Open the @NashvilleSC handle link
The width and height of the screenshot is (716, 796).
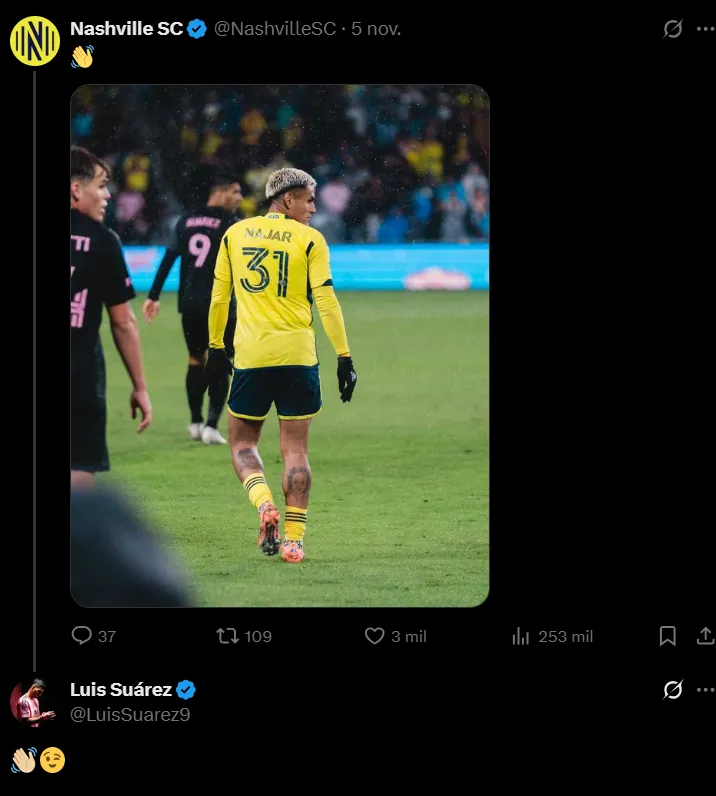(x=275, y=29)
